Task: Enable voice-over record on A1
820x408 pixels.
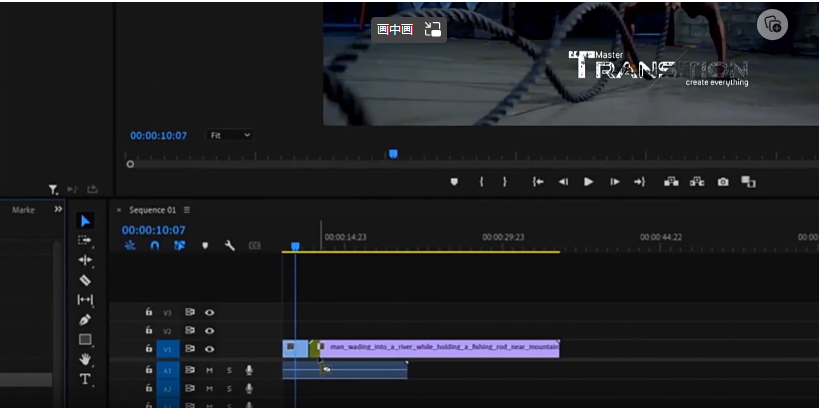Action: (249, 370)
